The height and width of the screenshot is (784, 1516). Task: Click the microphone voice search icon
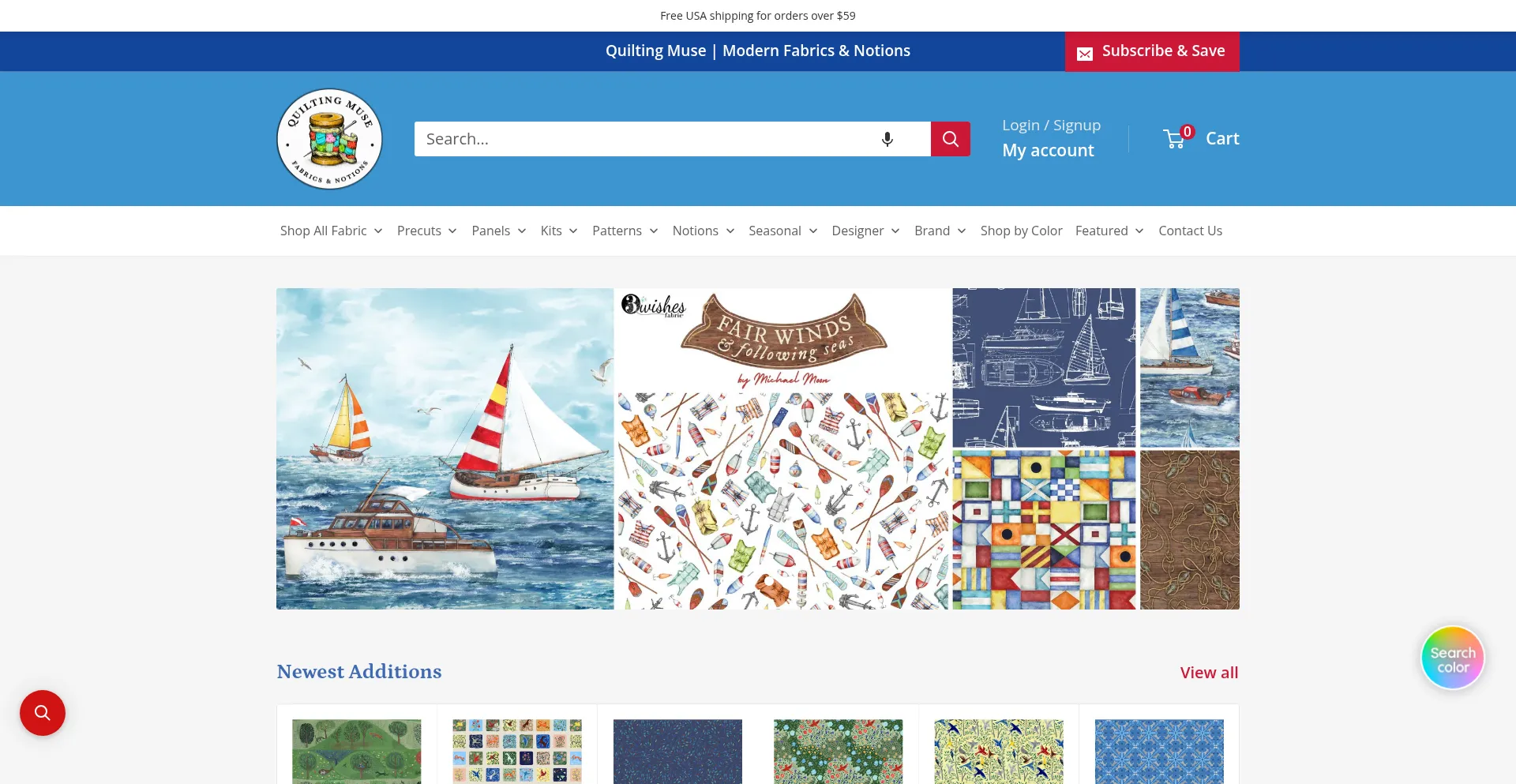pos(887,139)
